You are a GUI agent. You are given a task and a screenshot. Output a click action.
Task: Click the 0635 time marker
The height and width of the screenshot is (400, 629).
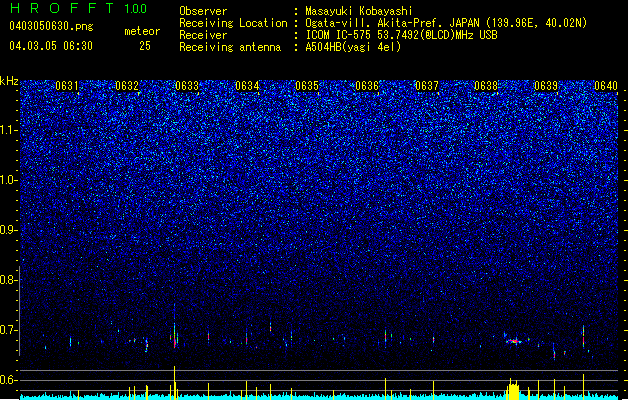click(307, 86)
